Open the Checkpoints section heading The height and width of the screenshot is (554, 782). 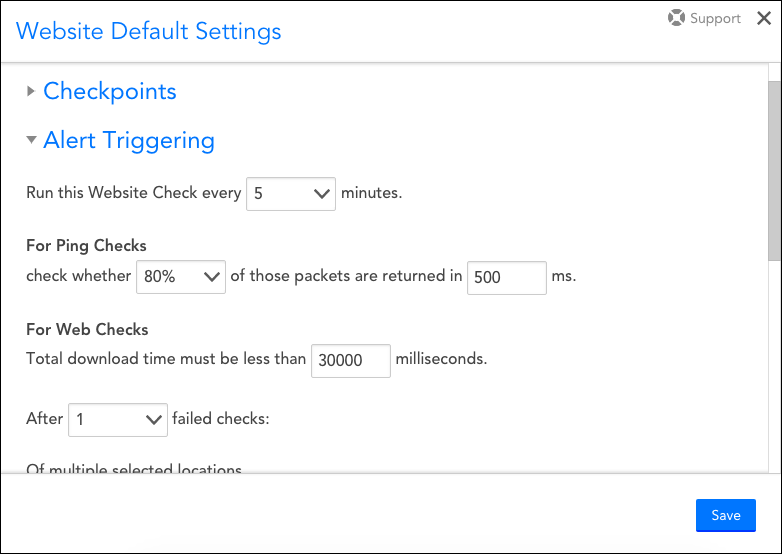point(110,91)
